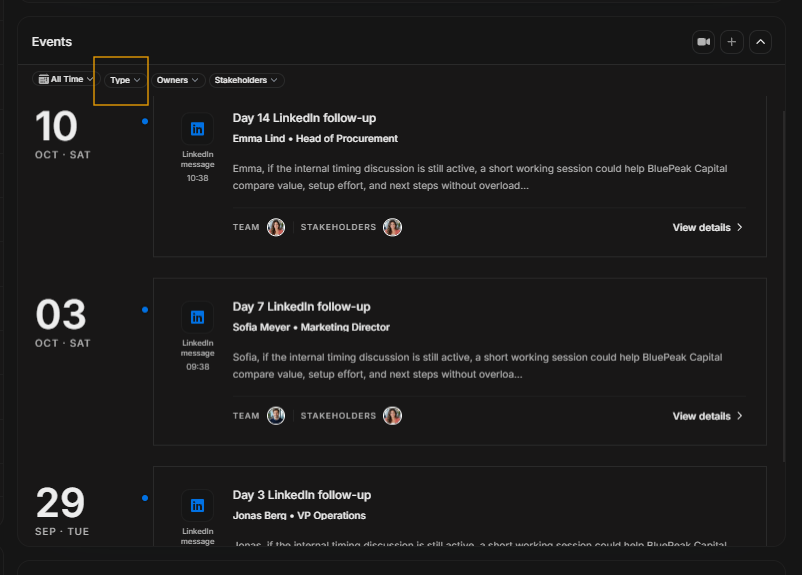The width and height of the screenshot is (802, 575).
Task: View details of Emma Lind's event
Action: point(707,228)
